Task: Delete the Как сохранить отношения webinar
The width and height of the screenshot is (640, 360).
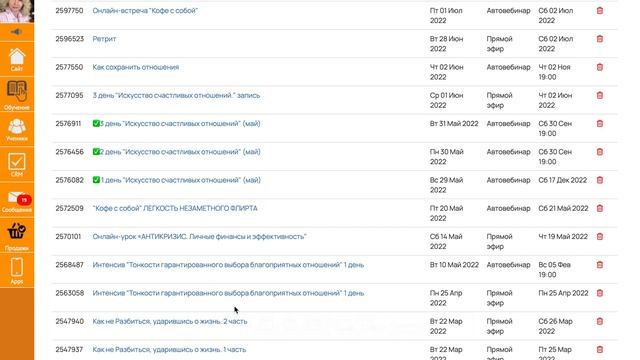Action: pyautogui.click(x=600, y=67)
